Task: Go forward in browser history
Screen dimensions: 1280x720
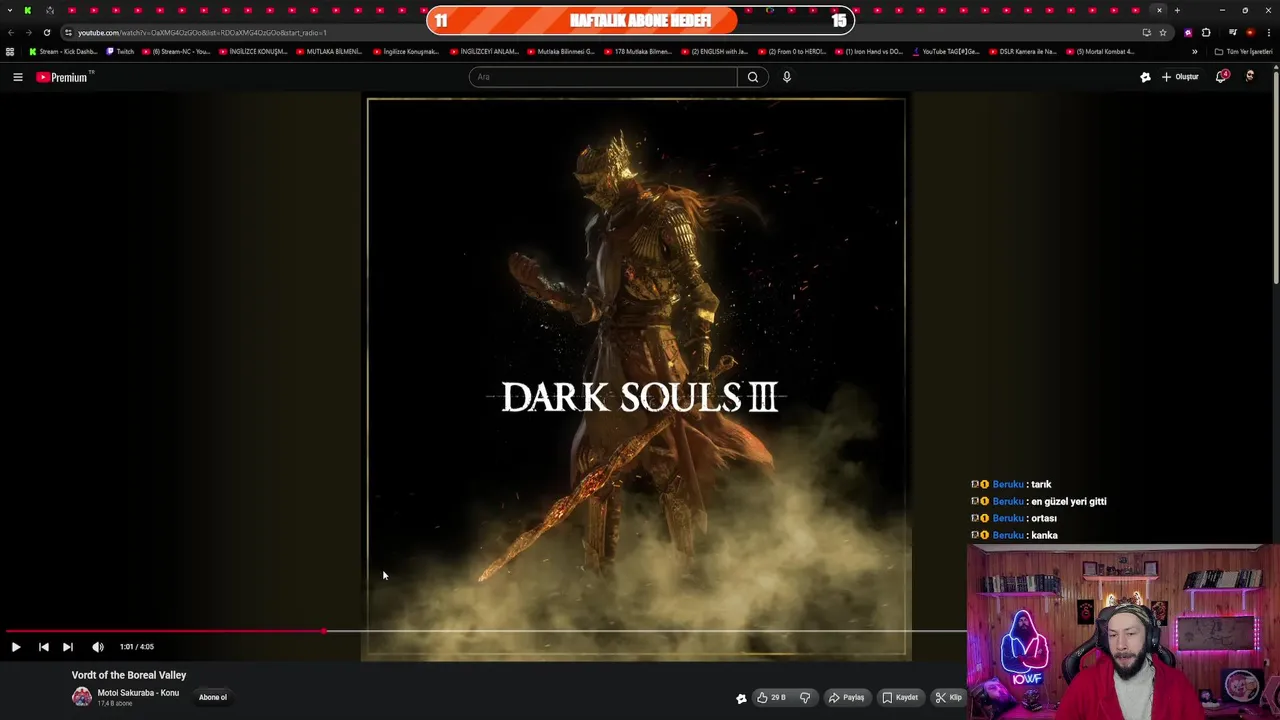Action: click(28, 32)
